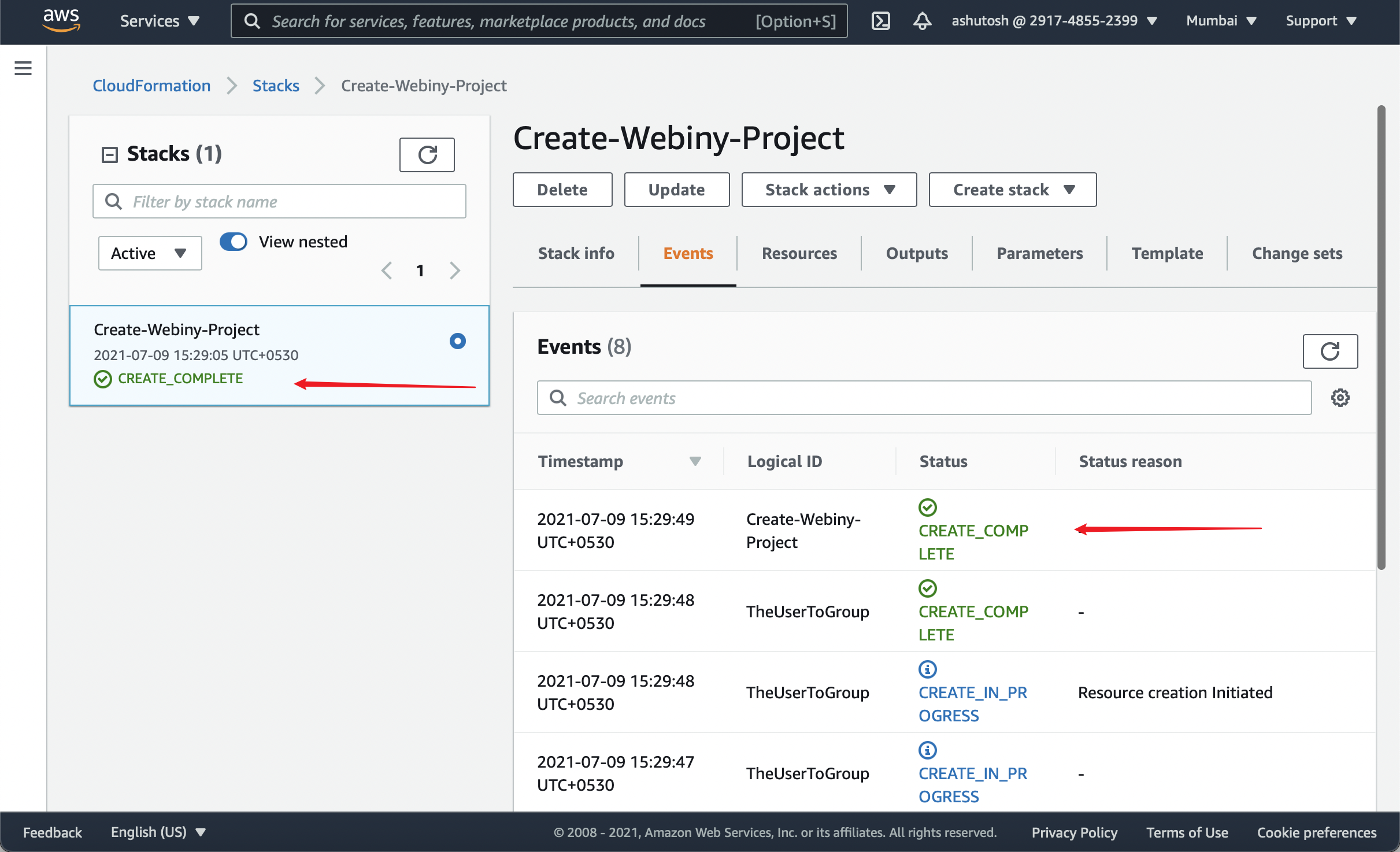The image size is (1400, 852).
Task: Refresh the Events table
Action: (x=1329, y=351)
